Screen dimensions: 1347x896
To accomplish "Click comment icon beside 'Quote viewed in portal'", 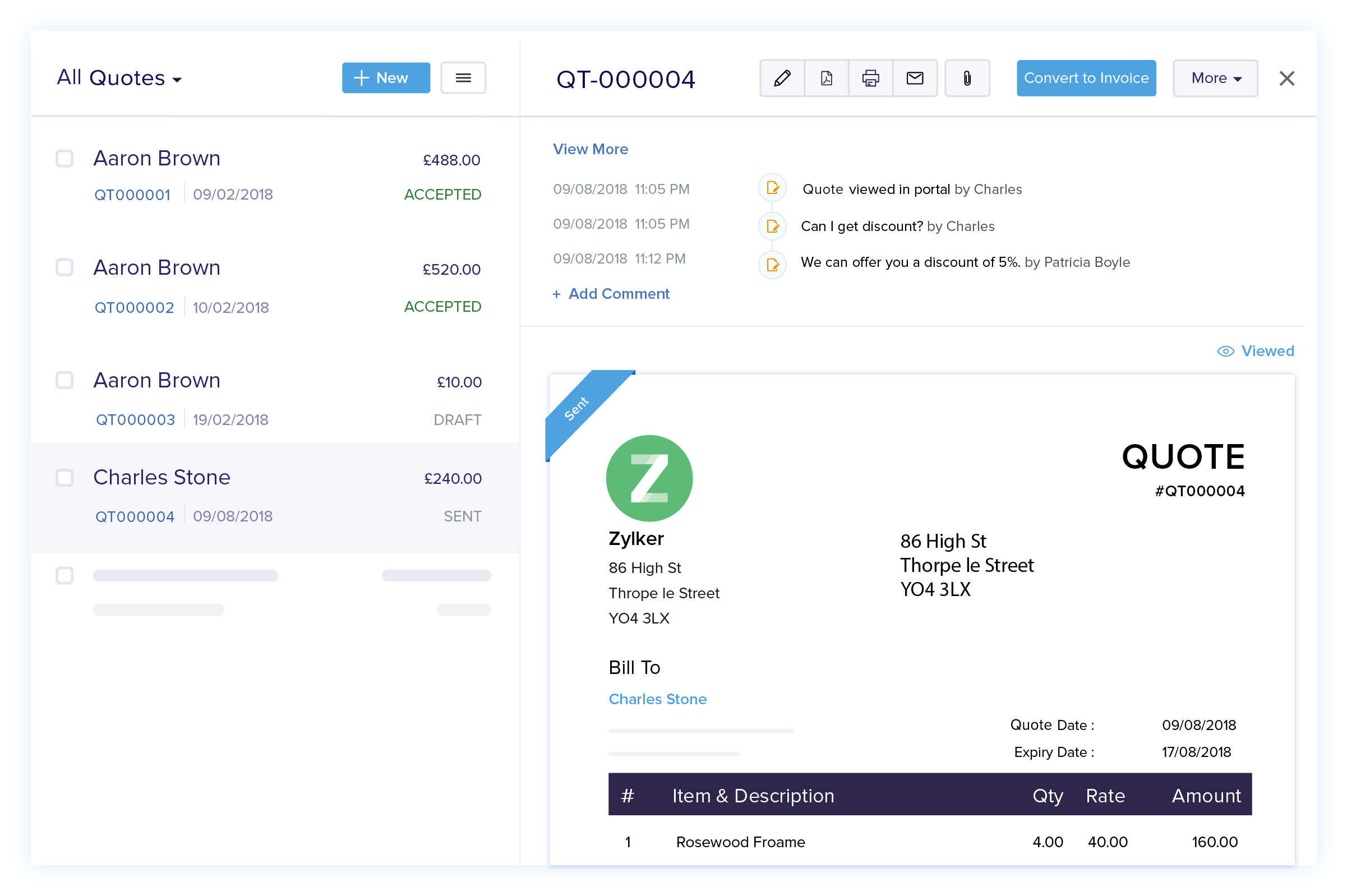I will [772, 187].
